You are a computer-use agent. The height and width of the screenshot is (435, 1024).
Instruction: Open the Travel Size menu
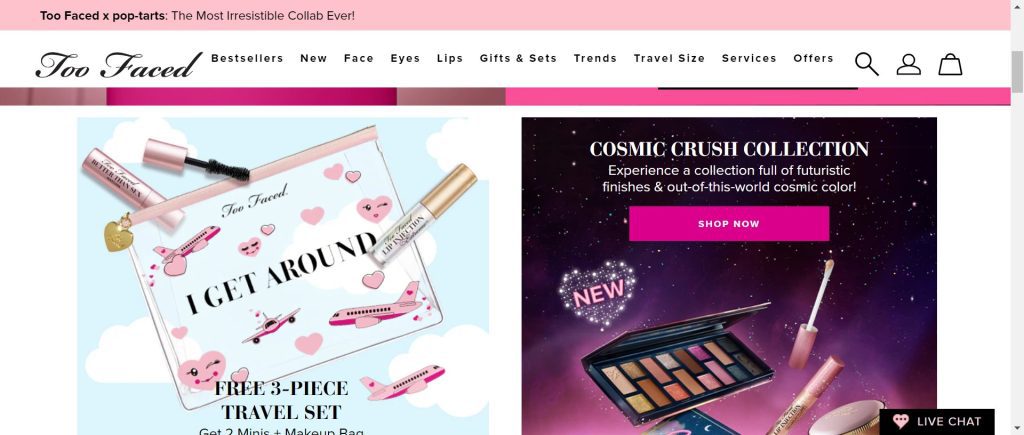(x=669, y=58)
